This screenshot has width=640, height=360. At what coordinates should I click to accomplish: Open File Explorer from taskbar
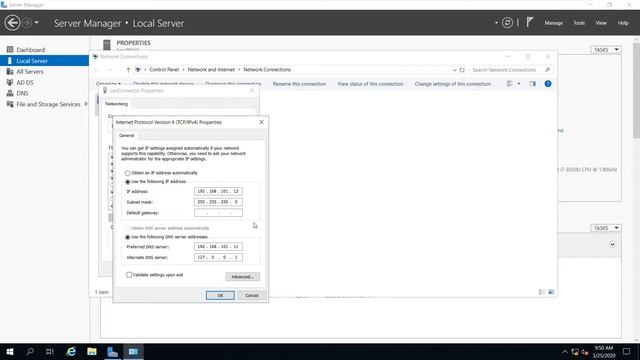tap(92, 351)
